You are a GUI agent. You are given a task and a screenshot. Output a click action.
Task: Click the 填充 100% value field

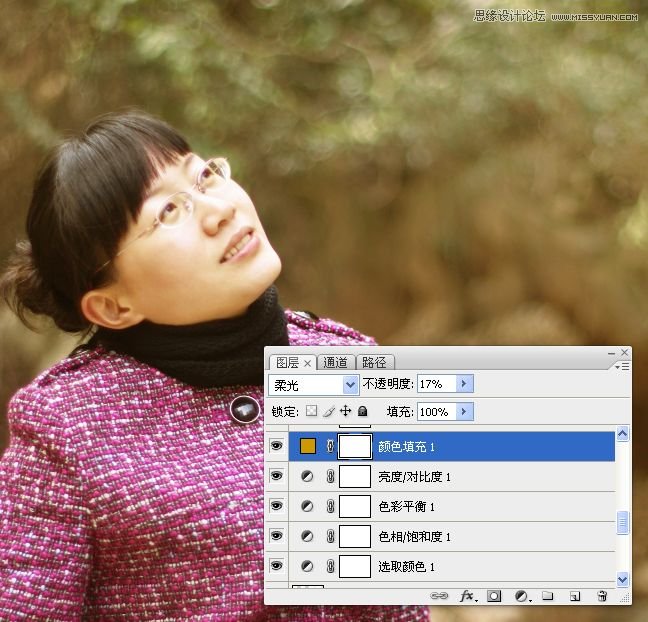point(436,412)
